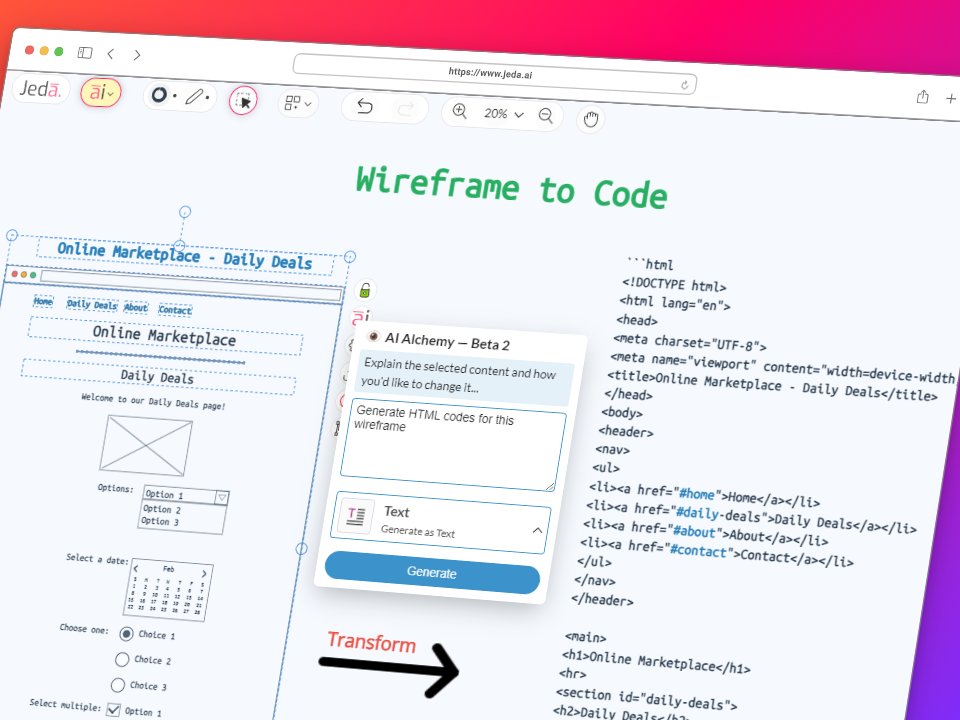The height and width of the screenshot is (720, 960).
Task: Go forward with the browser forward arrow
Action: [x=137, y=55]
